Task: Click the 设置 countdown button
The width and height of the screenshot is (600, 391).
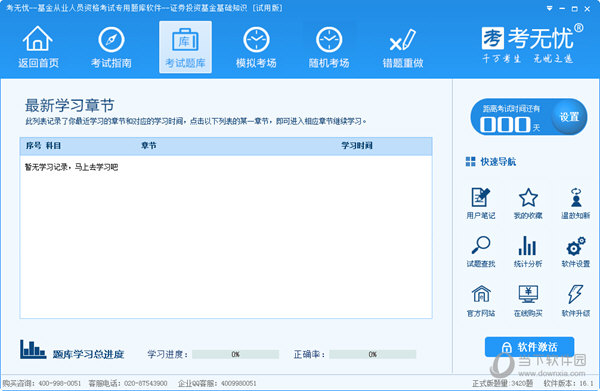Action: [569, 117]
